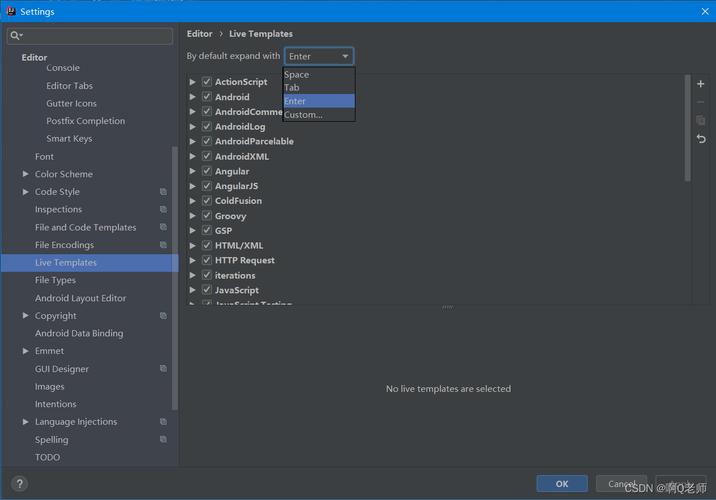Select Tab in the expand-with dropdown list

tap(319, 88)
